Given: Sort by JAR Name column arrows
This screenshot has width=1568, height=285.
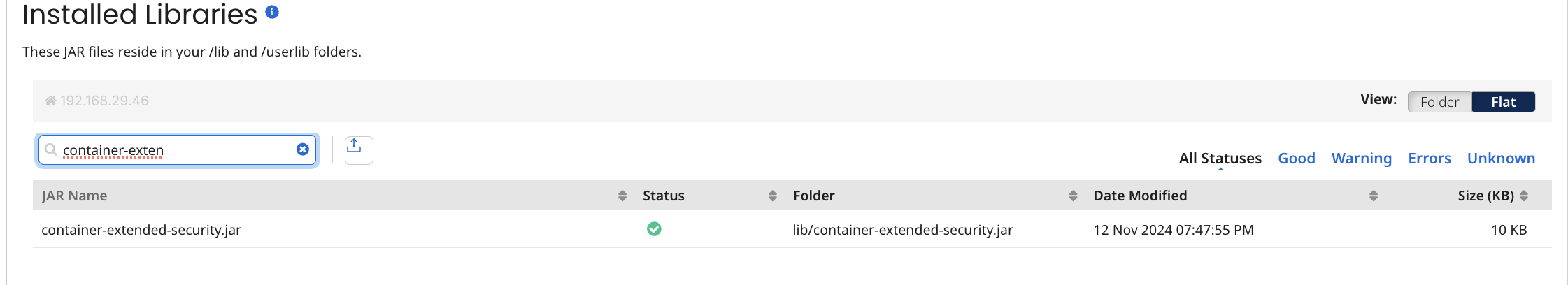Looking at the screenshot, I should tap(622, 196).
